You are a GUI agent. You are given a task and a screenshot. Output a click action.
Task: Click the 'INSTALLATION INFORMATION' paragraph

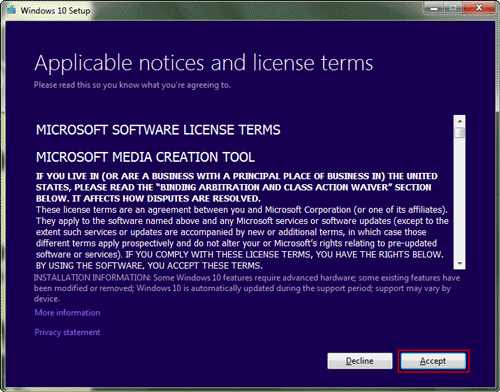[x=247, y=288]
